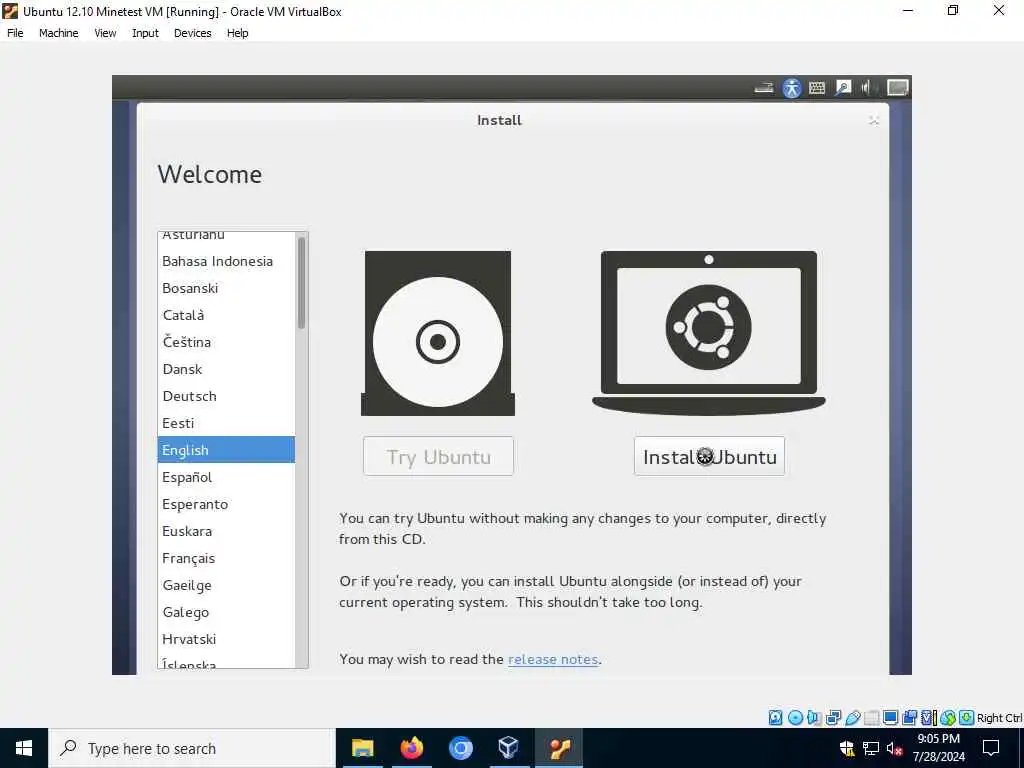Select English in the language list
This screenshot has width=1024, height=768.
pos(226,450)
